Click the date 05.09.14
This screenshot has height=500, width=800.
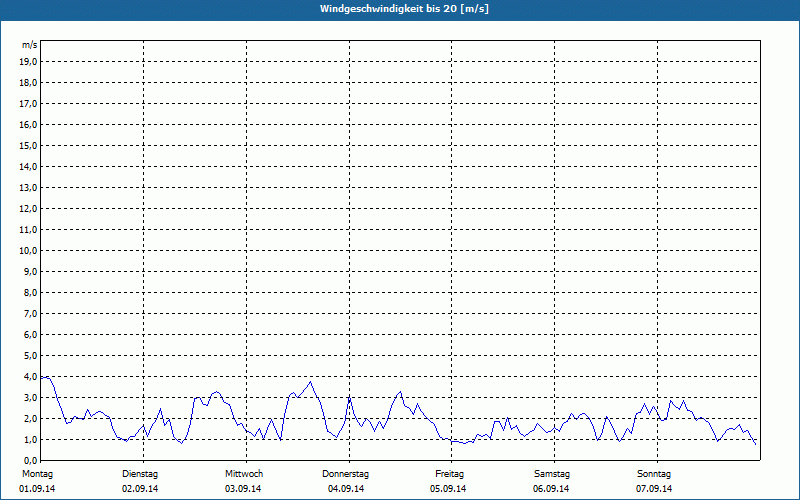(448, 489)
